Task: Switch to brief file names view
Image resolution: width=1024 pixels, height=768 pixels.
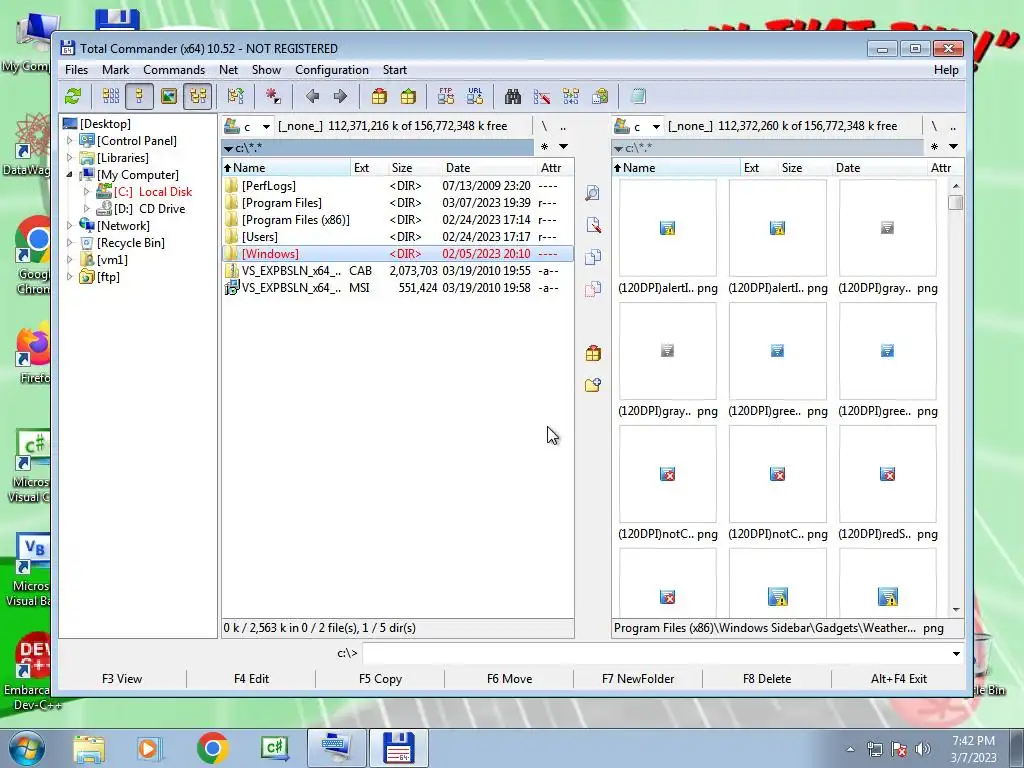Action: point(111,97)
